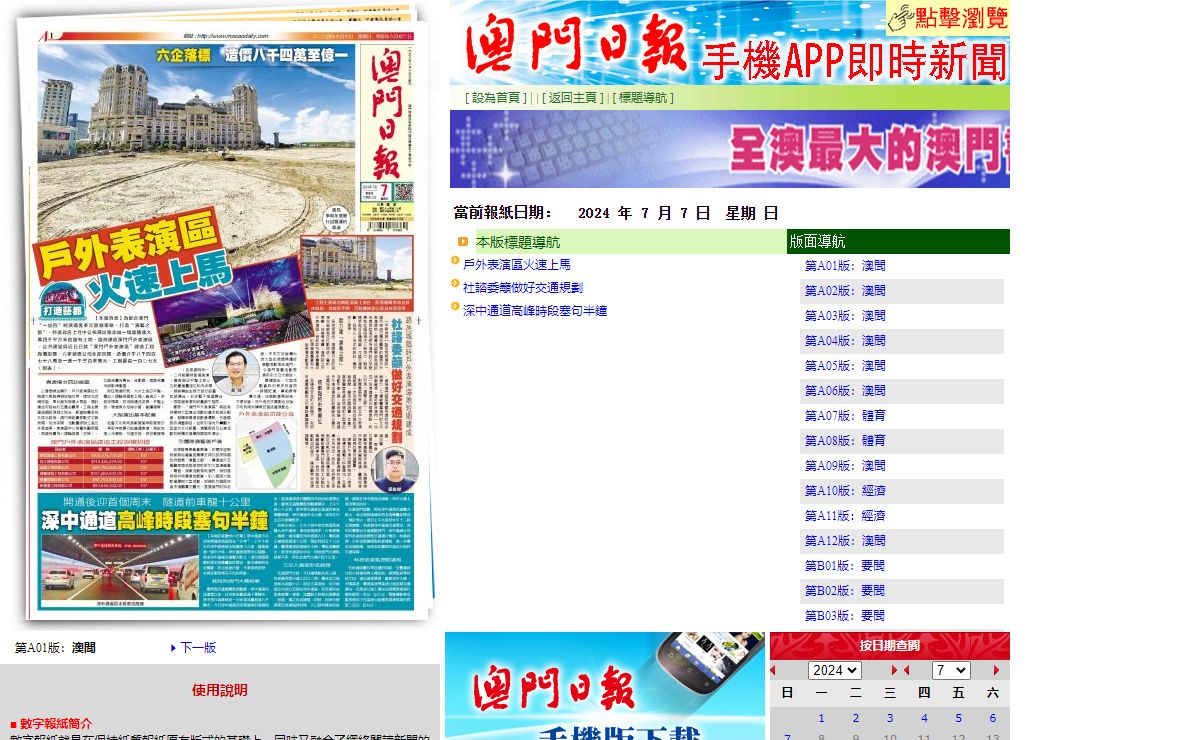
Task: Click the 使用說明 heading
Action: (220, 690)
